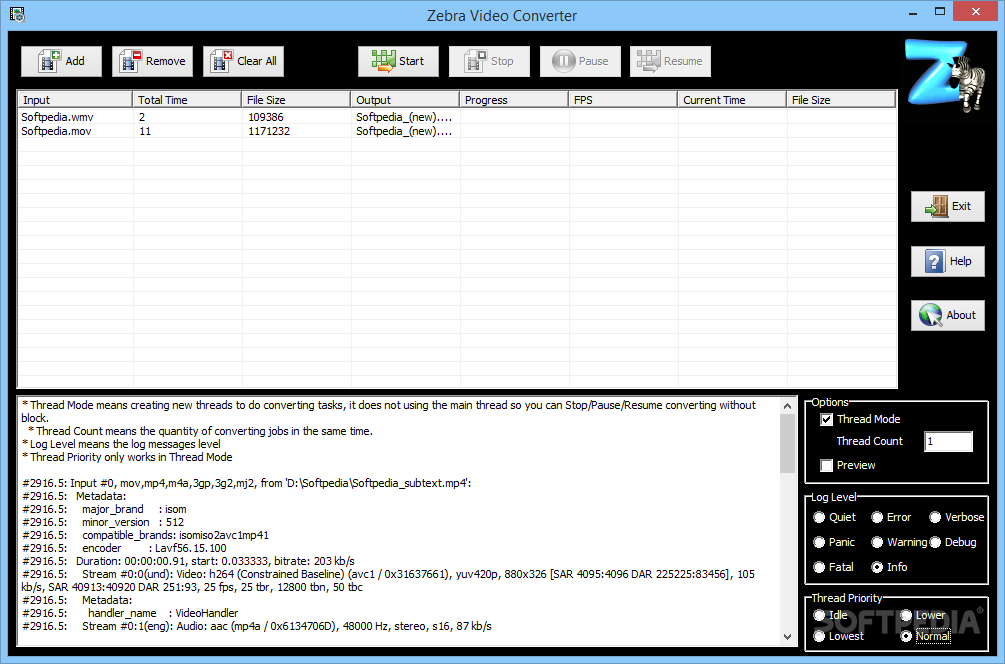The image size is (1005, 664).
Task: Exit the application via Exit button
Action: [x=947, y=206]
